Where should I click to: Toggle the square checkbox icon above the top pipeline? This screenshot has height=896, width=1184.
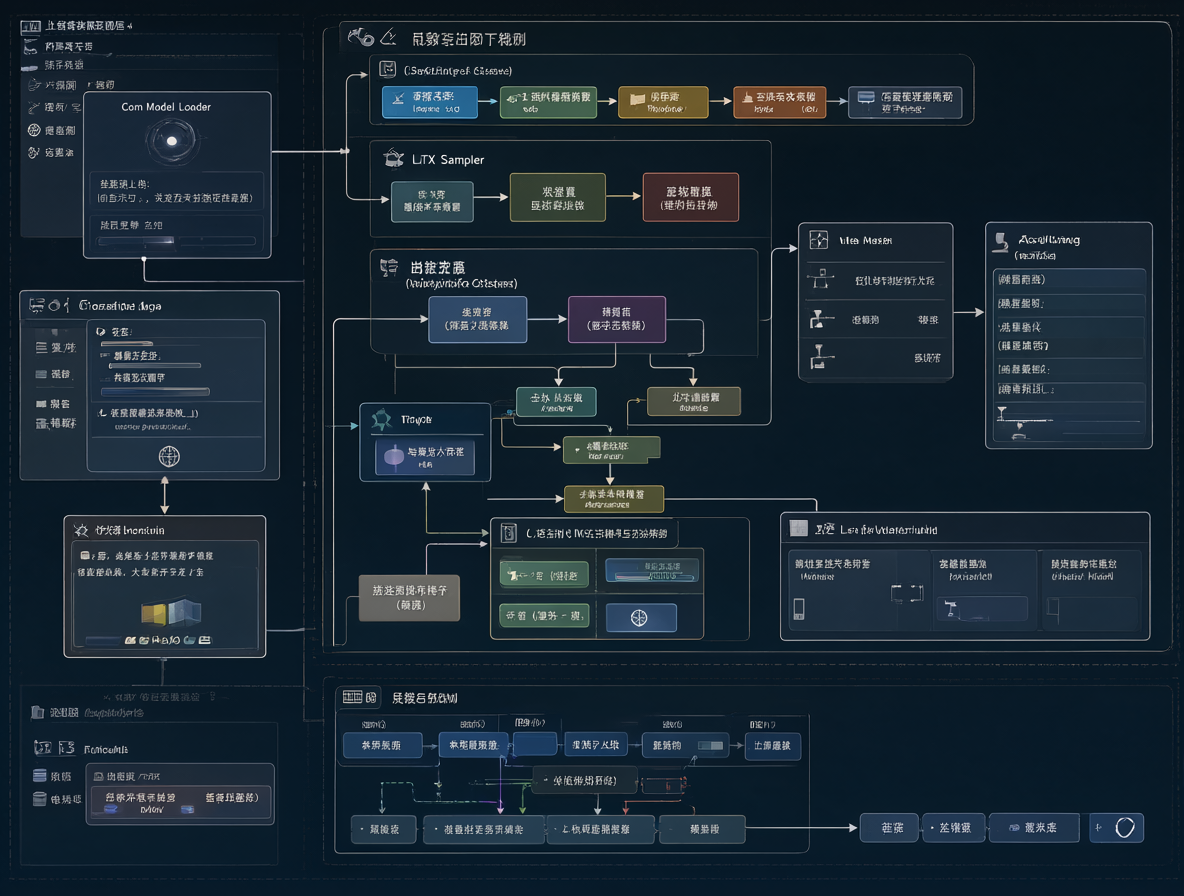[387, 69]
